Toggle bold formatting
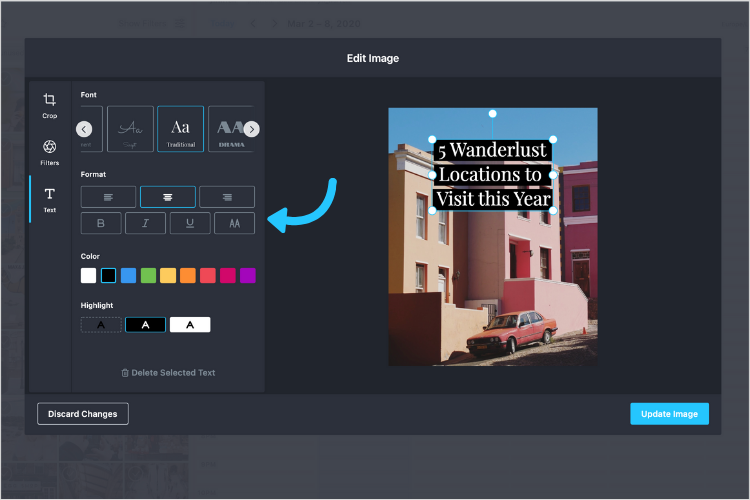The height and width of the screenshot is (500, 750). tap(101, 223)
